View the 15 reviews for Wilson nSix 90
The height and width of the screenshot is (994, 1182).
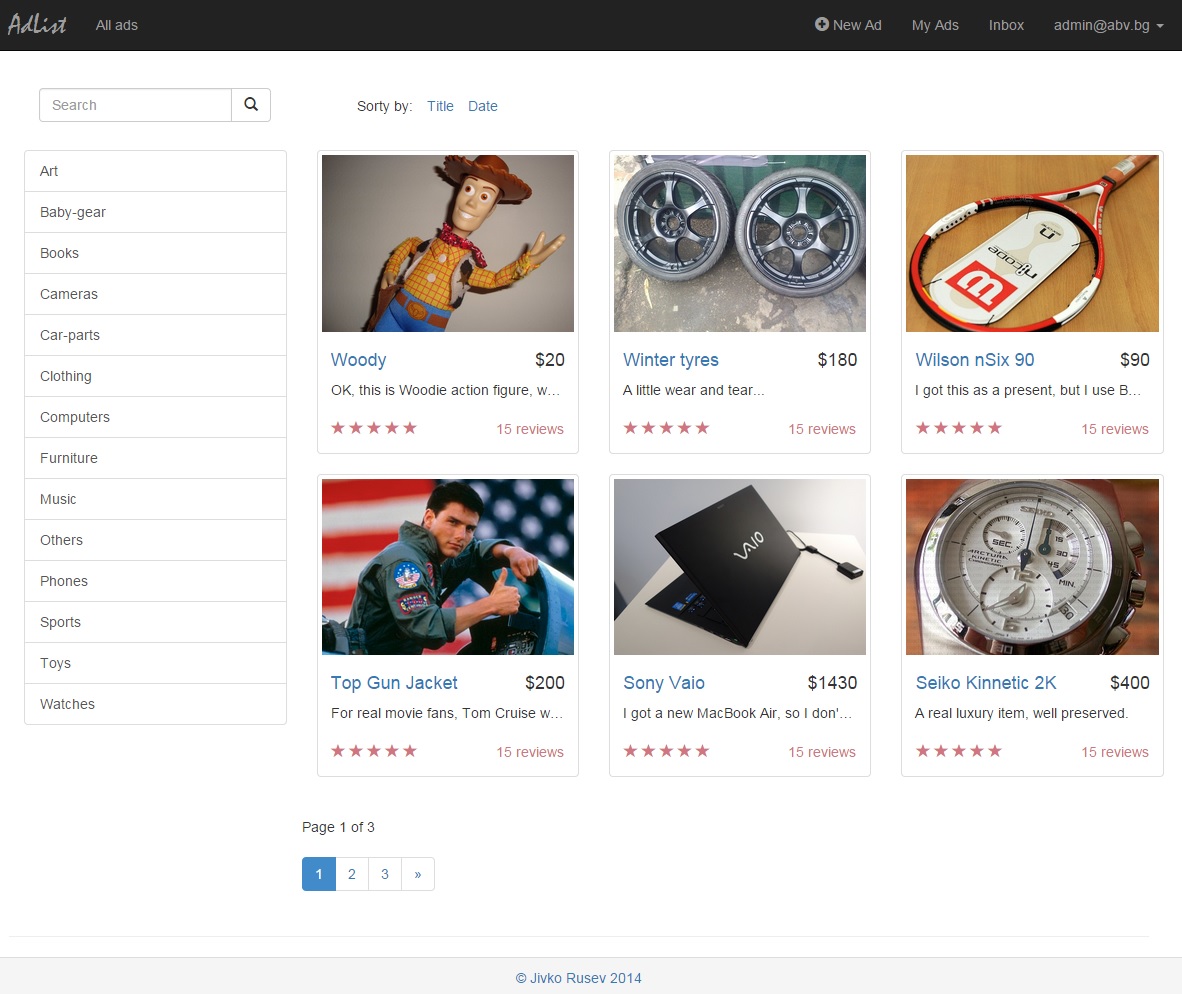coord(1115,429)
